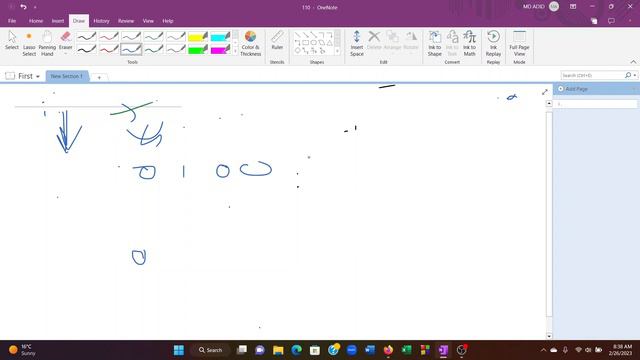Select the green highlighter
This screenshot has height=360, width=640.
pyautogui.click(x=198, y=49)
